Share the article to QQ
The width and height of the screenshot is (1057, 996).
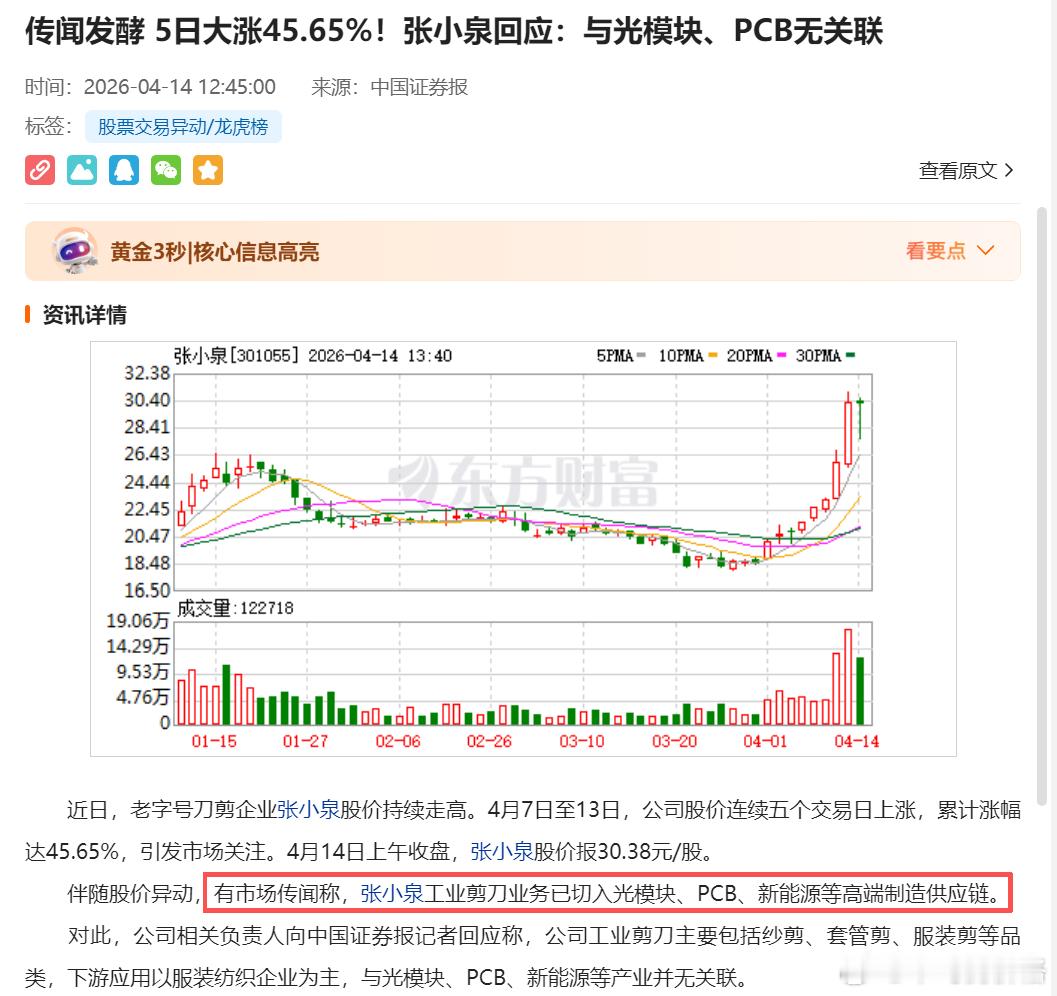[124, 170]
